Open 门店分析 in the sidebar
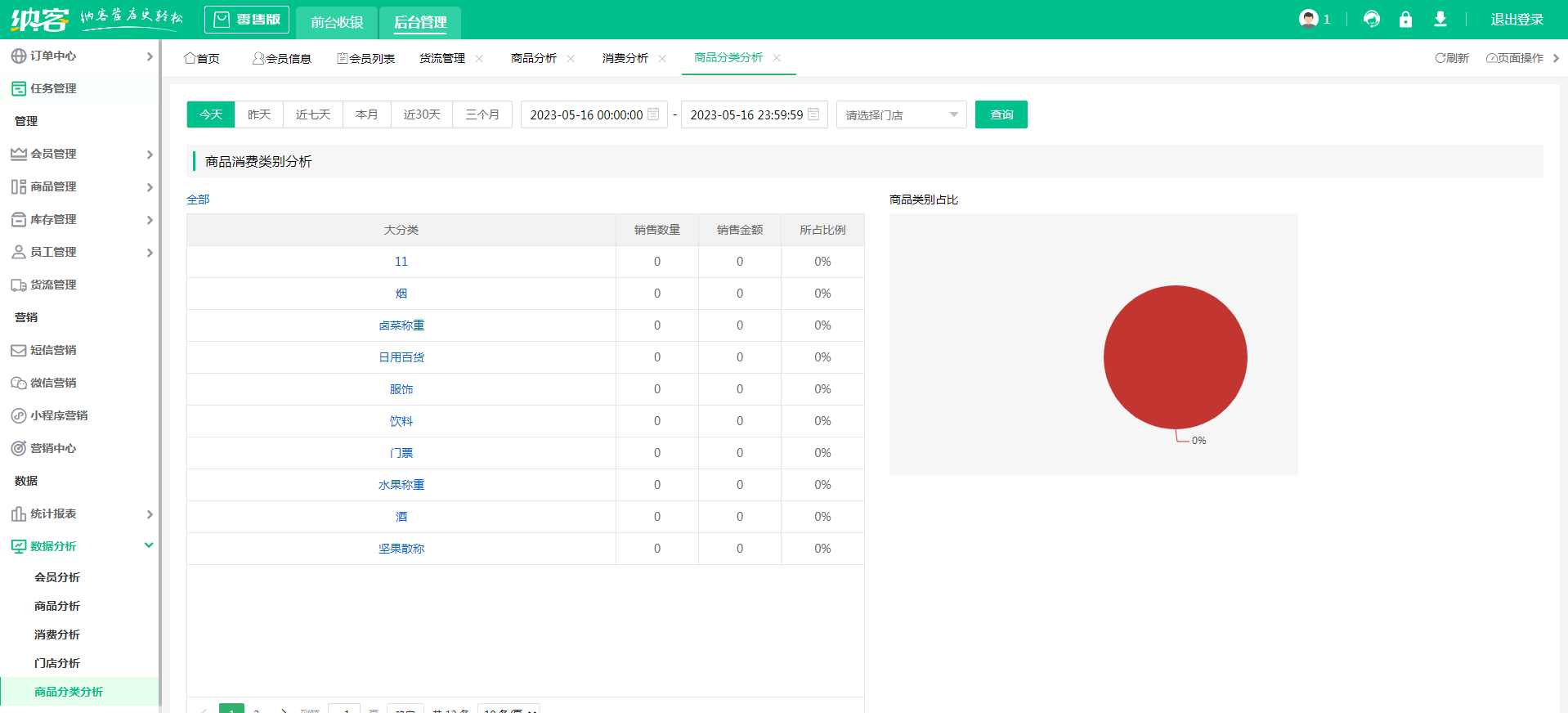1568x713 pixels. click(x=57, y=663)
